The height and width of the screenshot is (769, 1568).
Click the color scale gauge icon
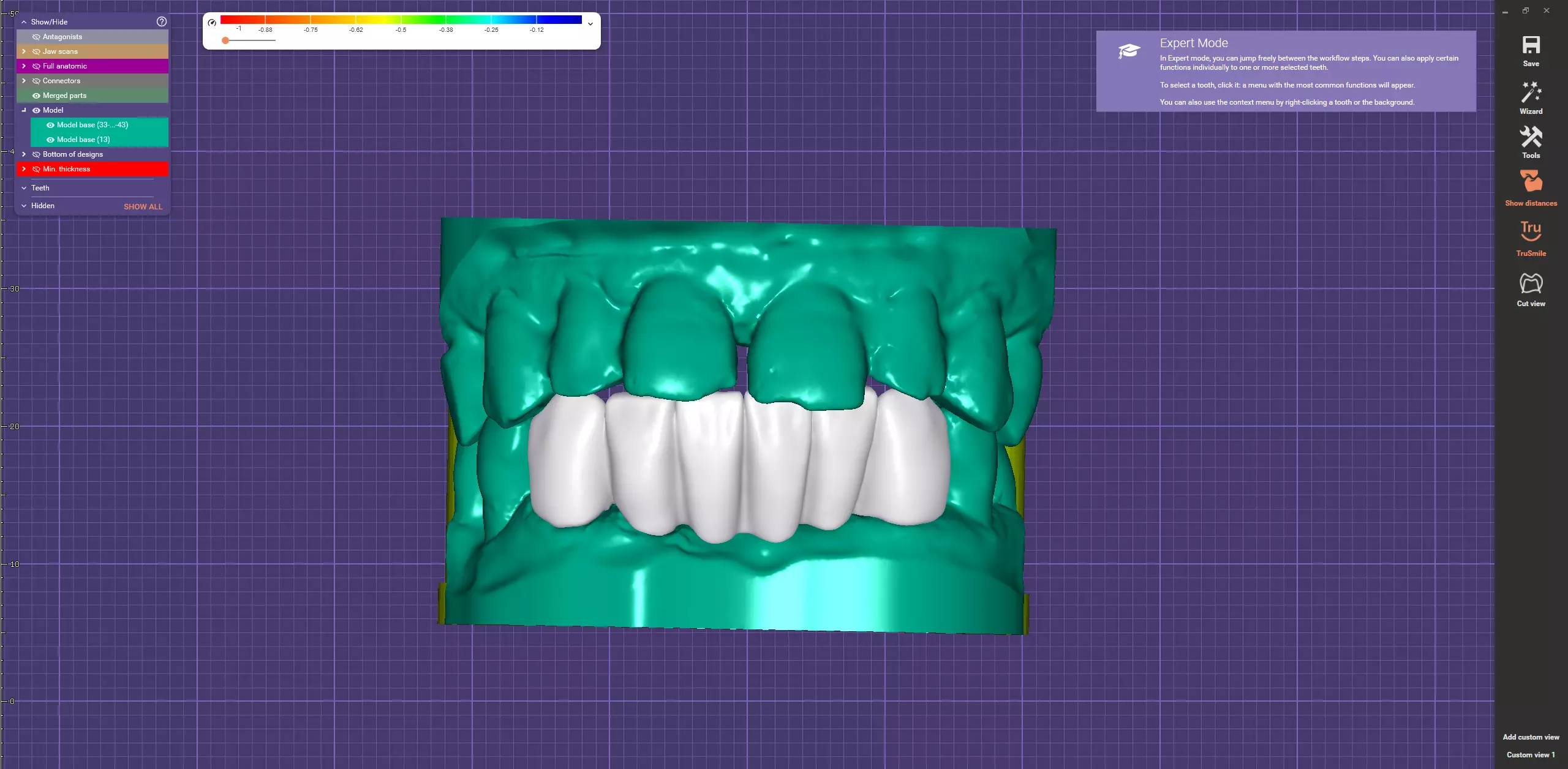pyautogui.click(x=212, y=23)
